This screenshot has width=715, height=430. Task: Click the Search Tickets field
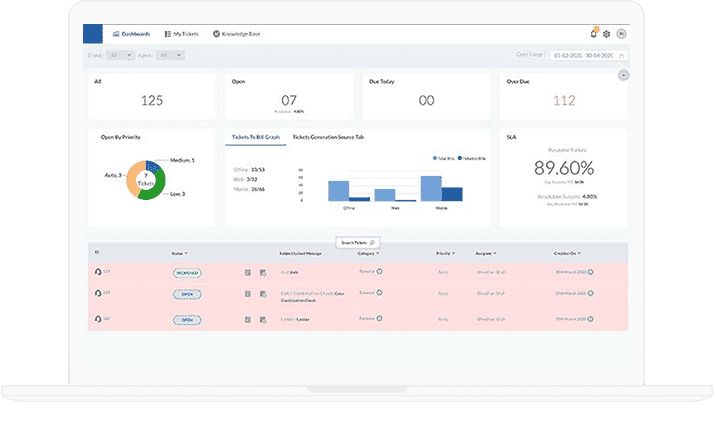click(x=357, y=243)
